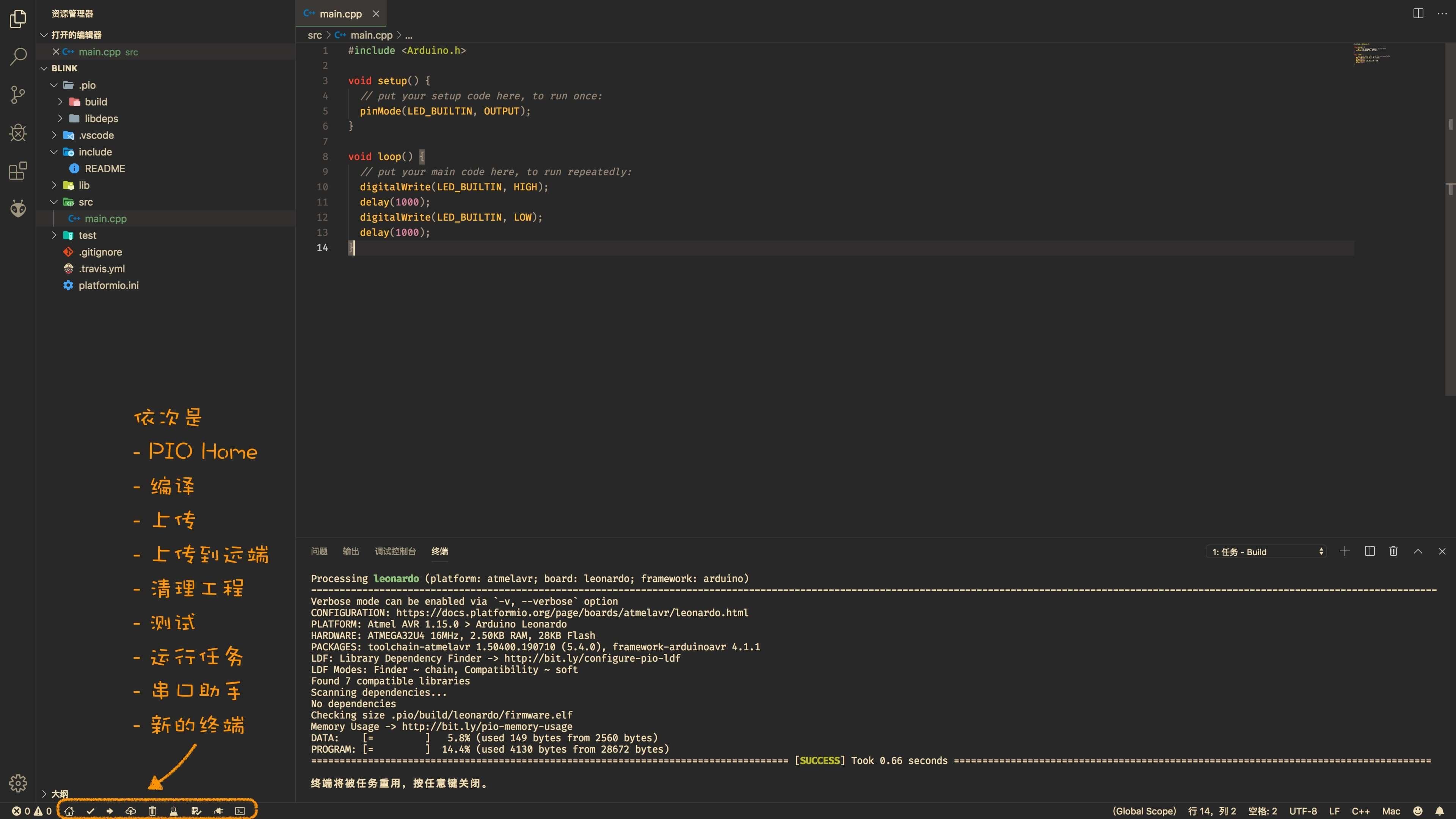
Task: Upload to remote device via cloud icon
Action: [130, 811]
